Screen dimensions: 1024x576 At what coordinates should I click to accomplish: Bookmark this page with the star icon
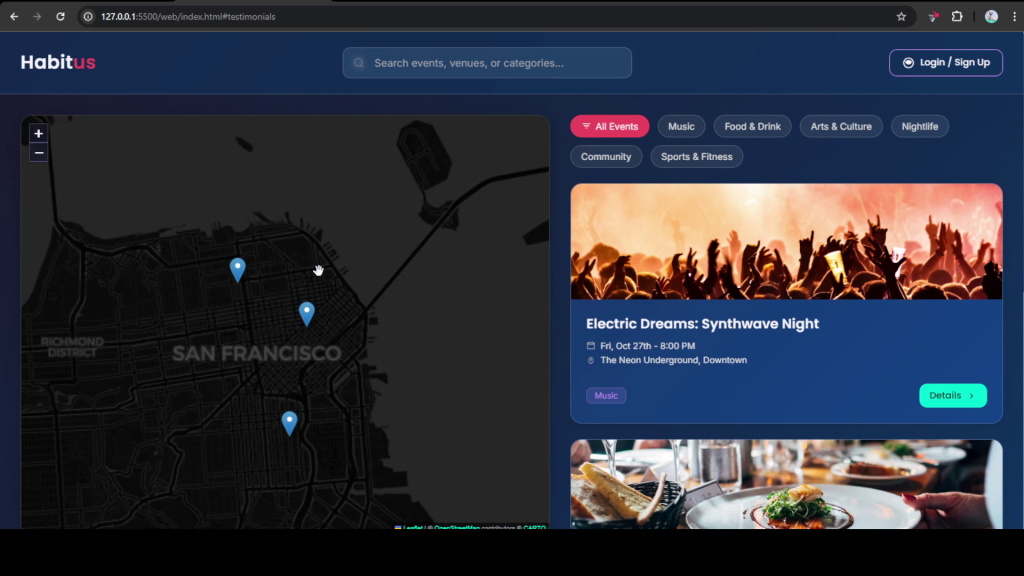[x=901, y=17]
